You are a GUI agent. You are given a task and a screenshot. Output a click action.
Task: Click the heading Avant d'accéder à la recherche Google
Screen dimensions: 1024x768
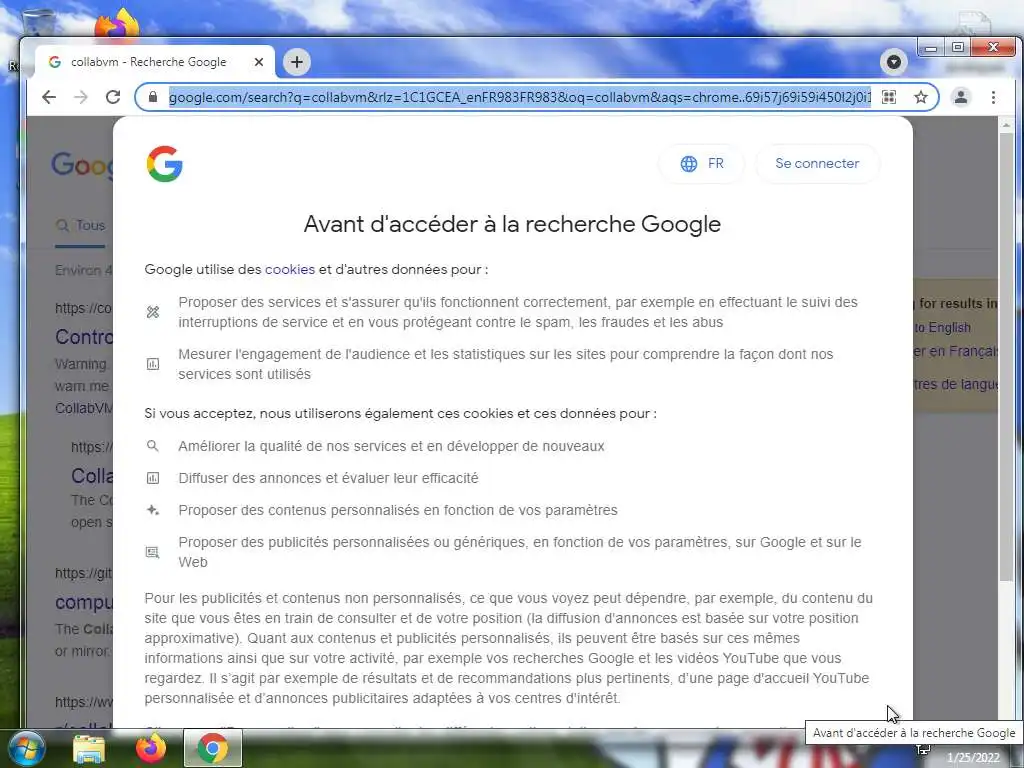click(512, 224)
